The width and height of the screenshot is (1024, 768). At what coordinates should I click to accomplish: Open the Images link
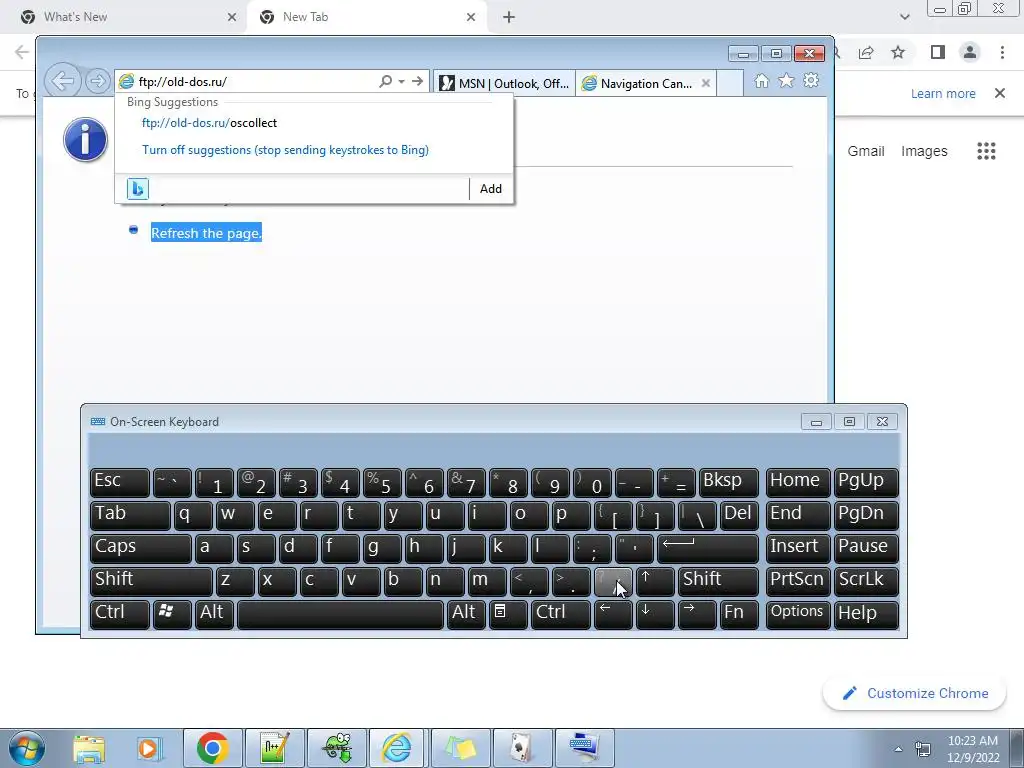[x=924, y=151]
